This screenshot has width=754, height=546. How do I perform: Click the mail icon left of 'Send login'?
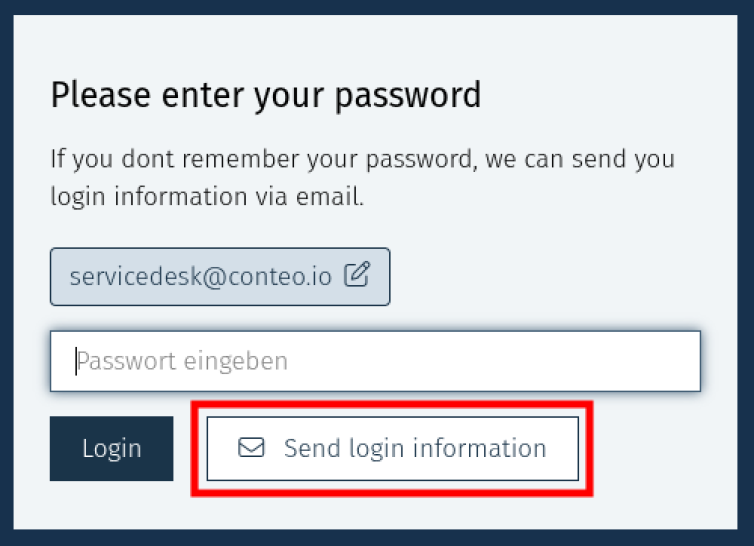[251, 448]
